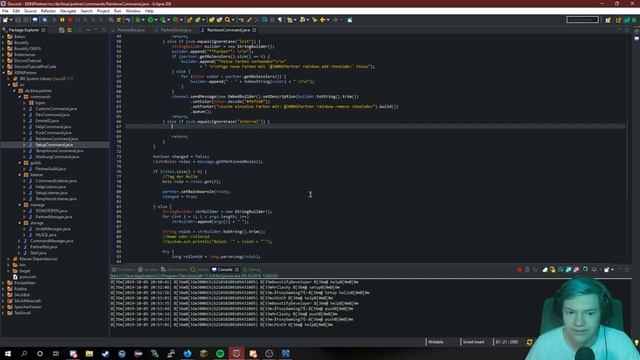Click the status bar sync refresh icon
640x360 pixels.
pos(530,342)
